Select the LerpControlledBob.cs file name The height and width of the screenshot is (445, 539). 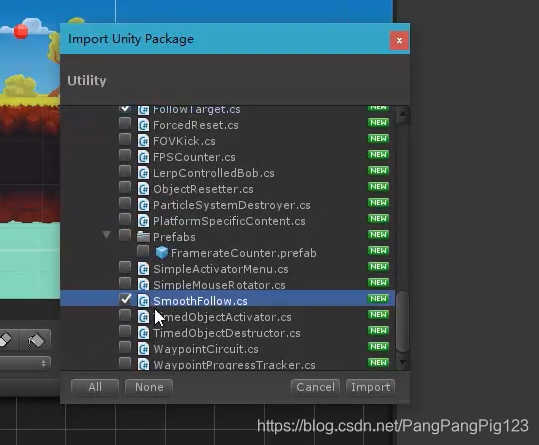(x=214, y=173)
